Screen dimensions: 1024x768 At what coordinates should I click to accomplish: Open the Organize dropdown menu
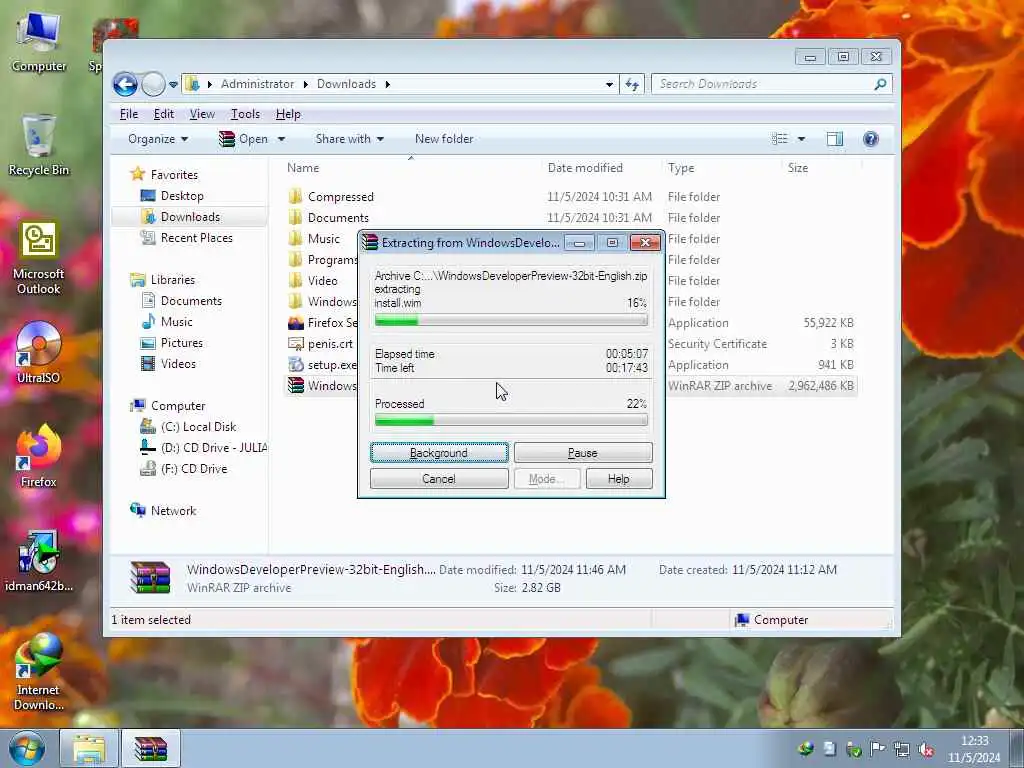[158, 139]
